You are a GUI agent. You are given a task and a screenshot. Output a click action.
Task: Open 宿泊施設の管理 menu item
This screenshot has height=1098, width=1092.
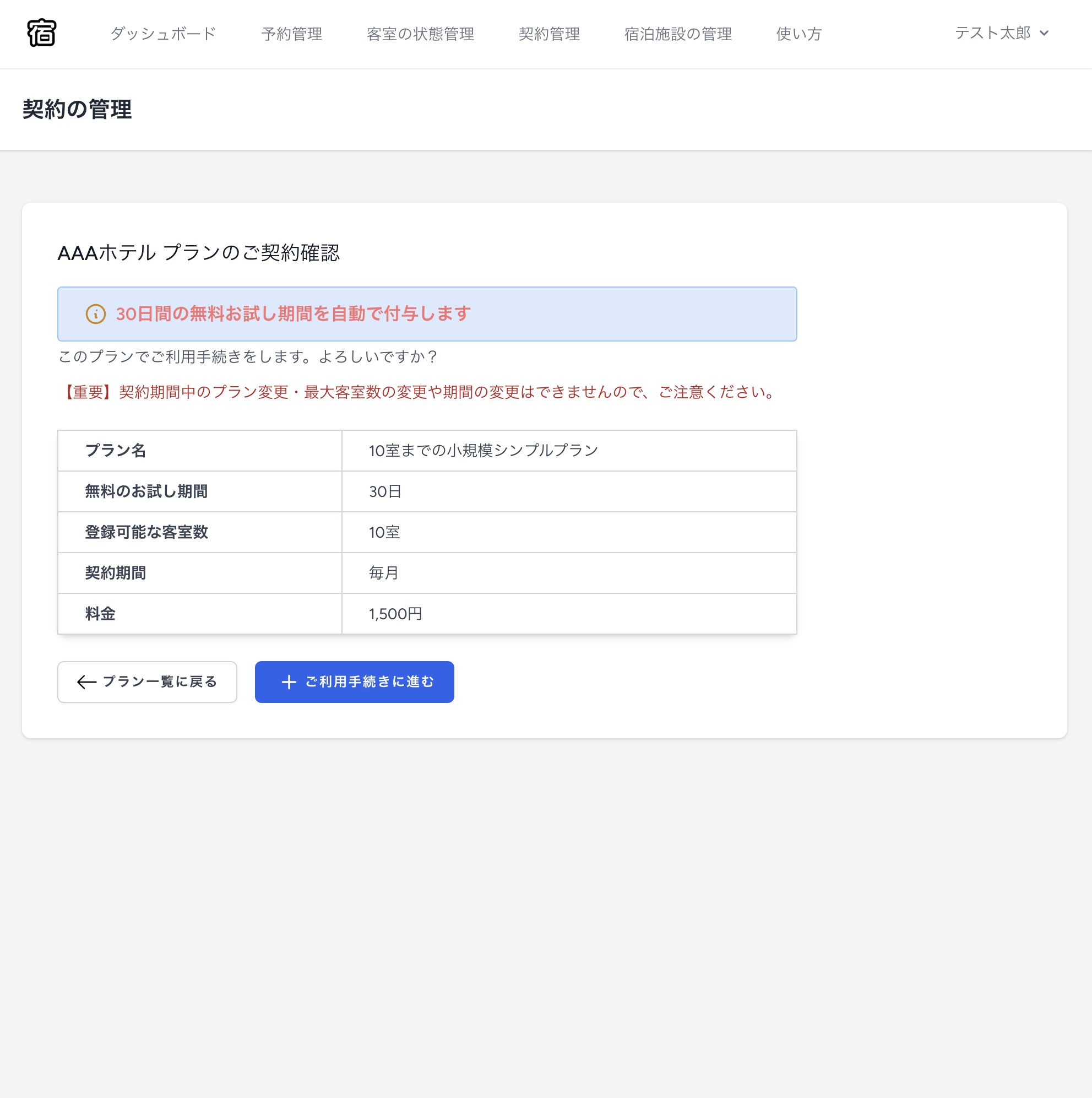tap(677, 34)
